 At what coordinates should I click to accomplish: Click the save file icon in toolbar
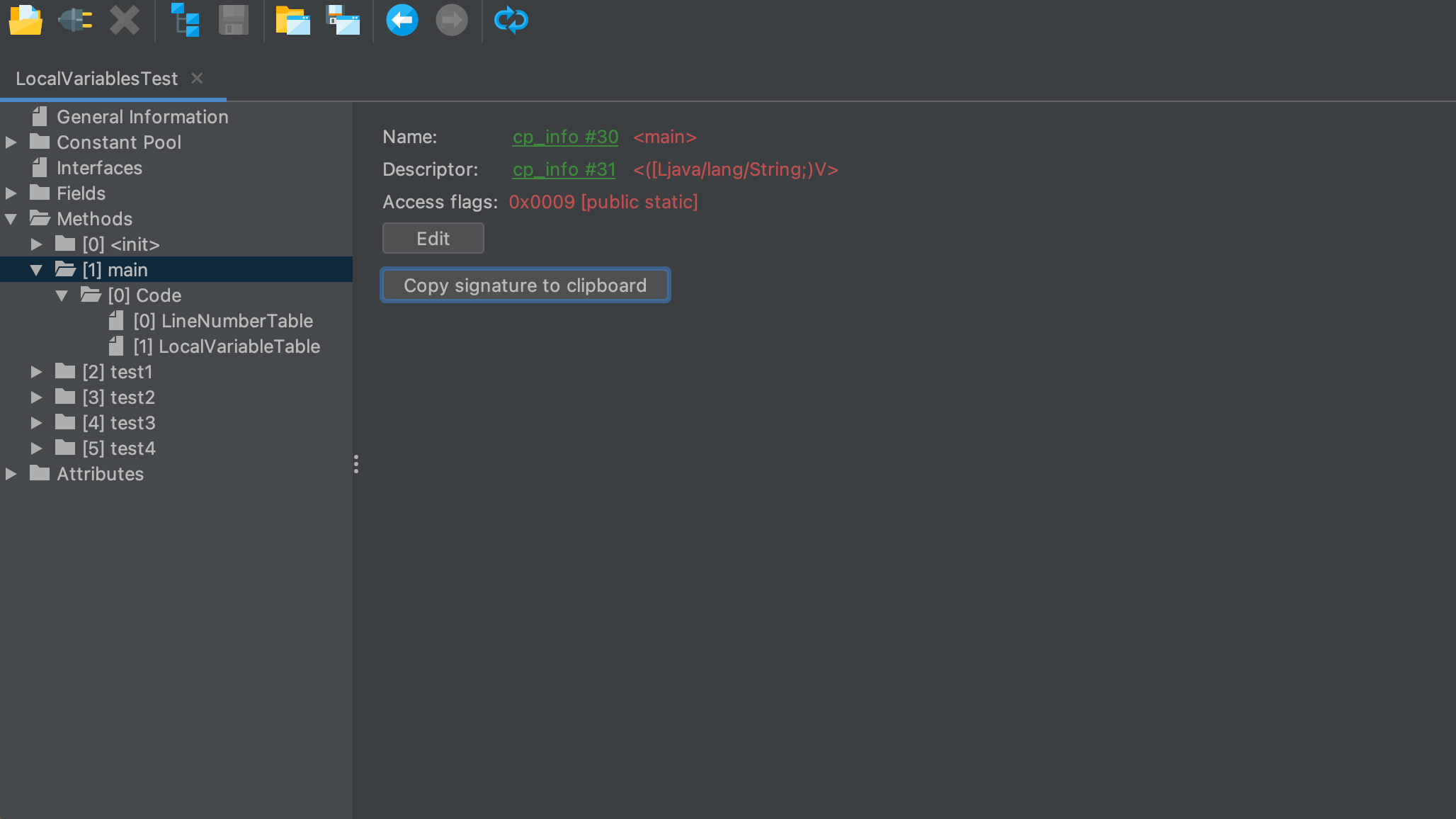click(x=232, y=20)
